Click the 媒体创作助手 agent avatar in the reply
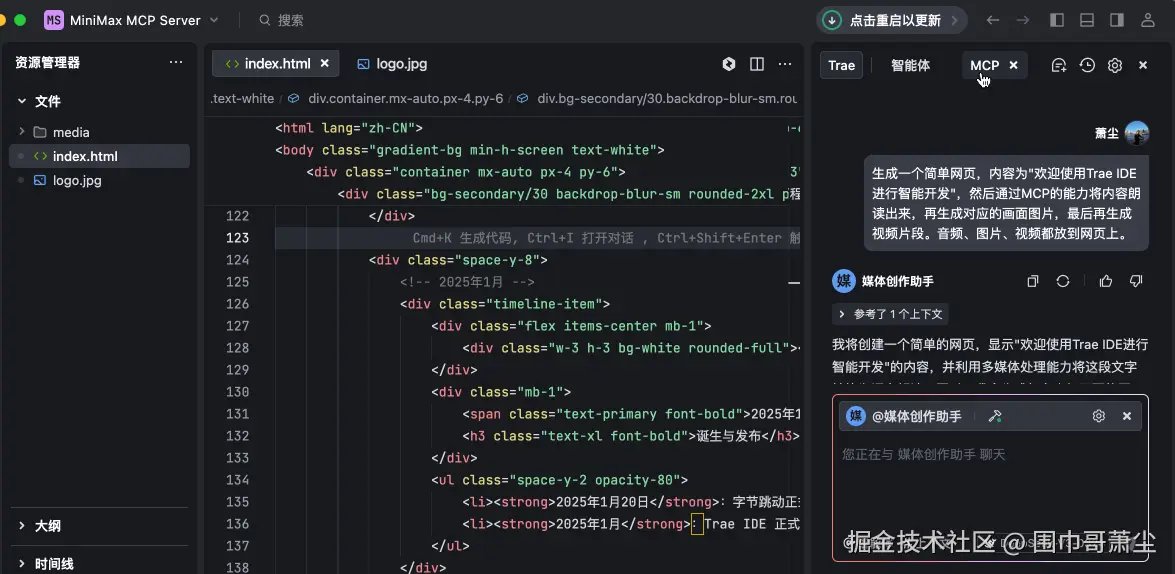The height and width of the screenshot is (574, 1175). pos(844,281)
